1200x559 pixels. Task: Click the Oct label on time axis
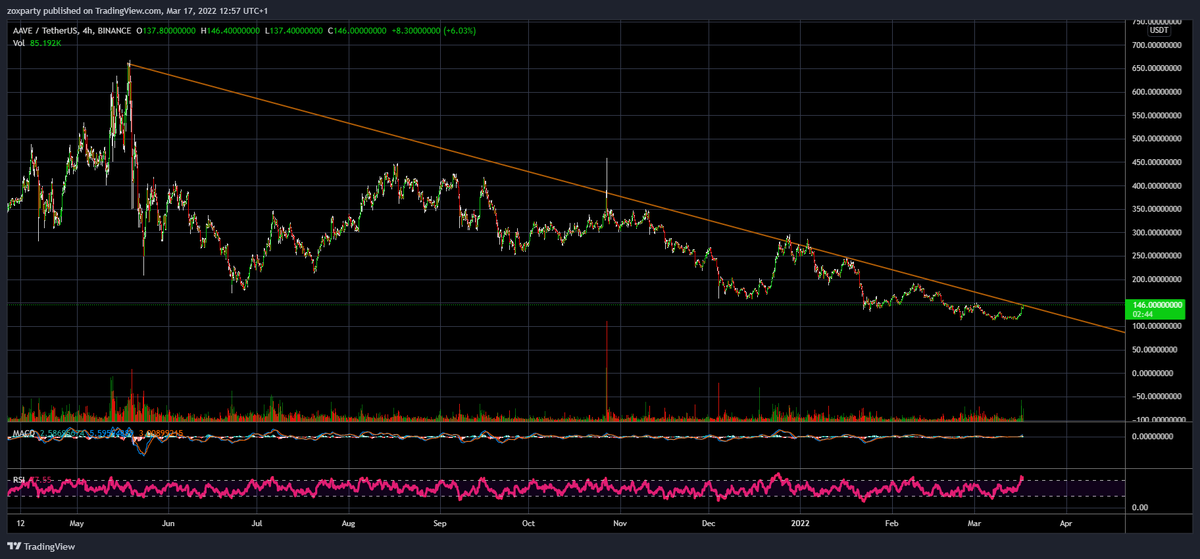pos(529,522)
